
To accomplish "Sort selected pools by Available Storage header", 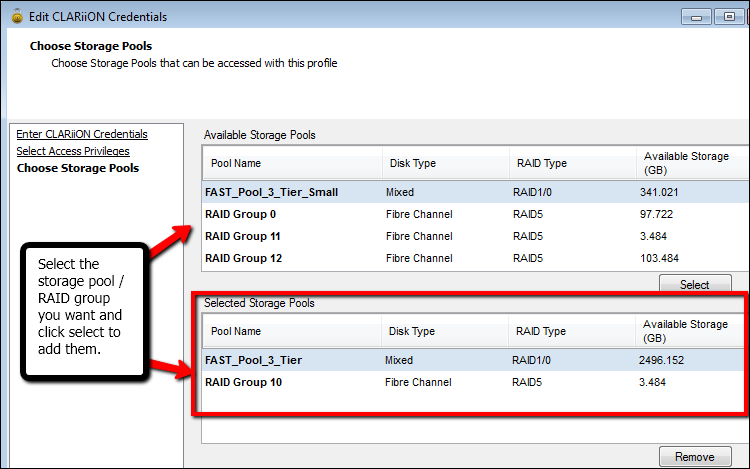I will pos(690,331).
